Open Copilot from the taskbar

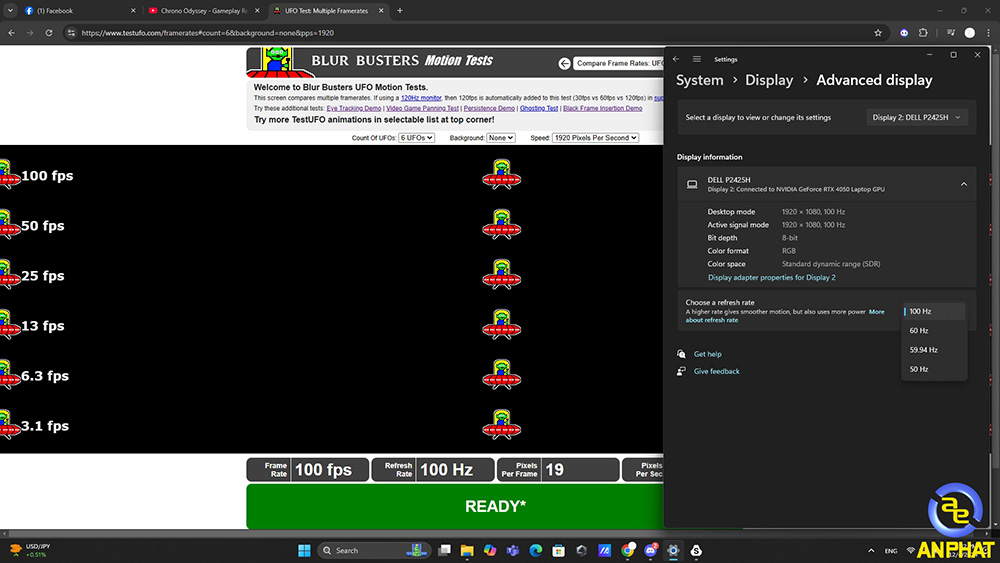point(490,550)
